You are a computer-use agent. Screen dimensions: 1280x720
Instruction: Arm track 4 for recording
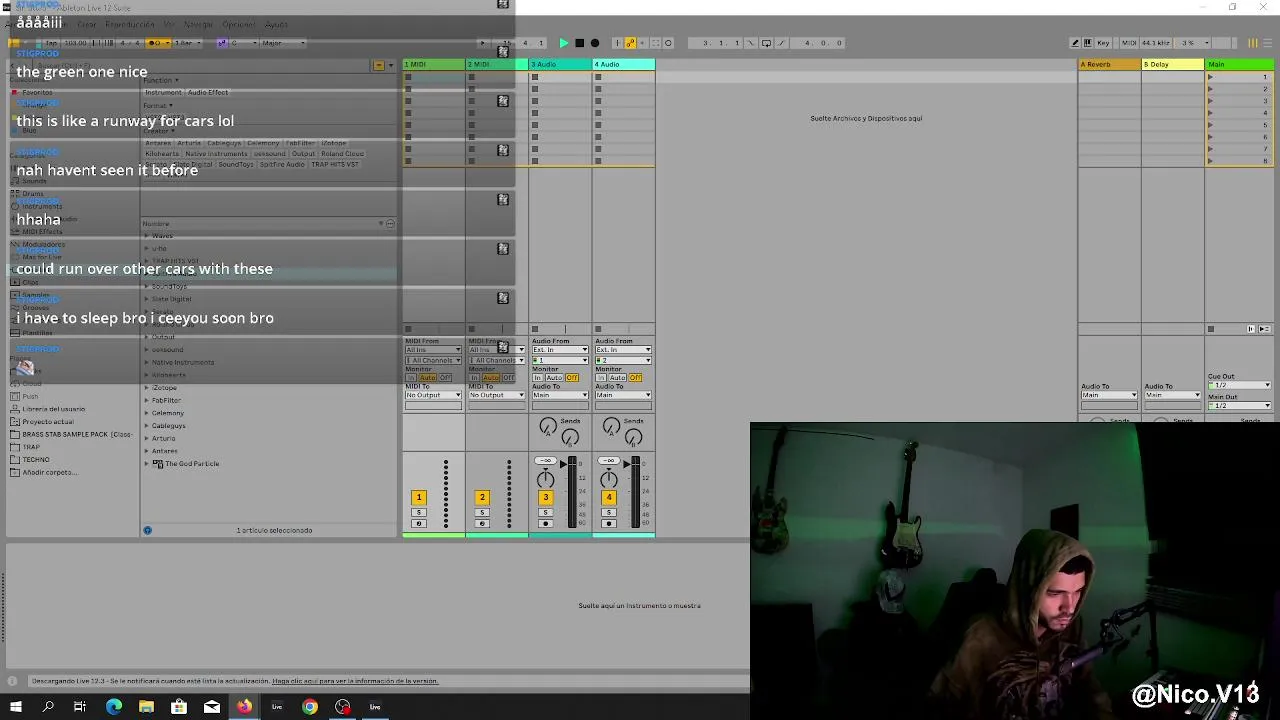point(609,523)
